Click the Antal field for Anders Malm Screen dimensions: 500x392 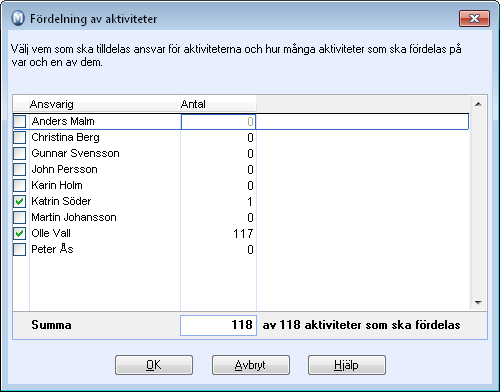point(218,122)
